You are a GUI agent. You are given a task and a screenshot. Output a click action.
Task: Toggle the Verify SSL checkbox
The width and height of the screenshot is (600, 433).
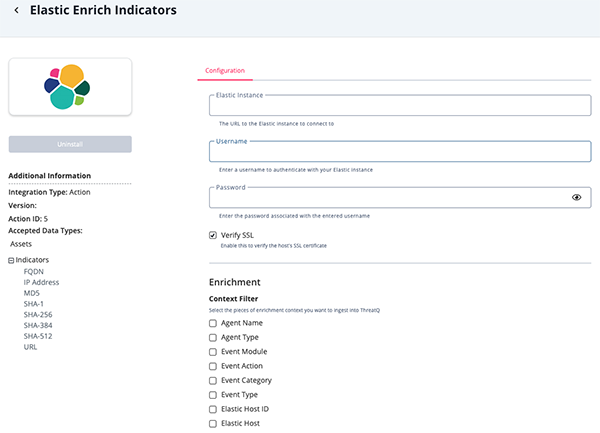tap(213, 235)
